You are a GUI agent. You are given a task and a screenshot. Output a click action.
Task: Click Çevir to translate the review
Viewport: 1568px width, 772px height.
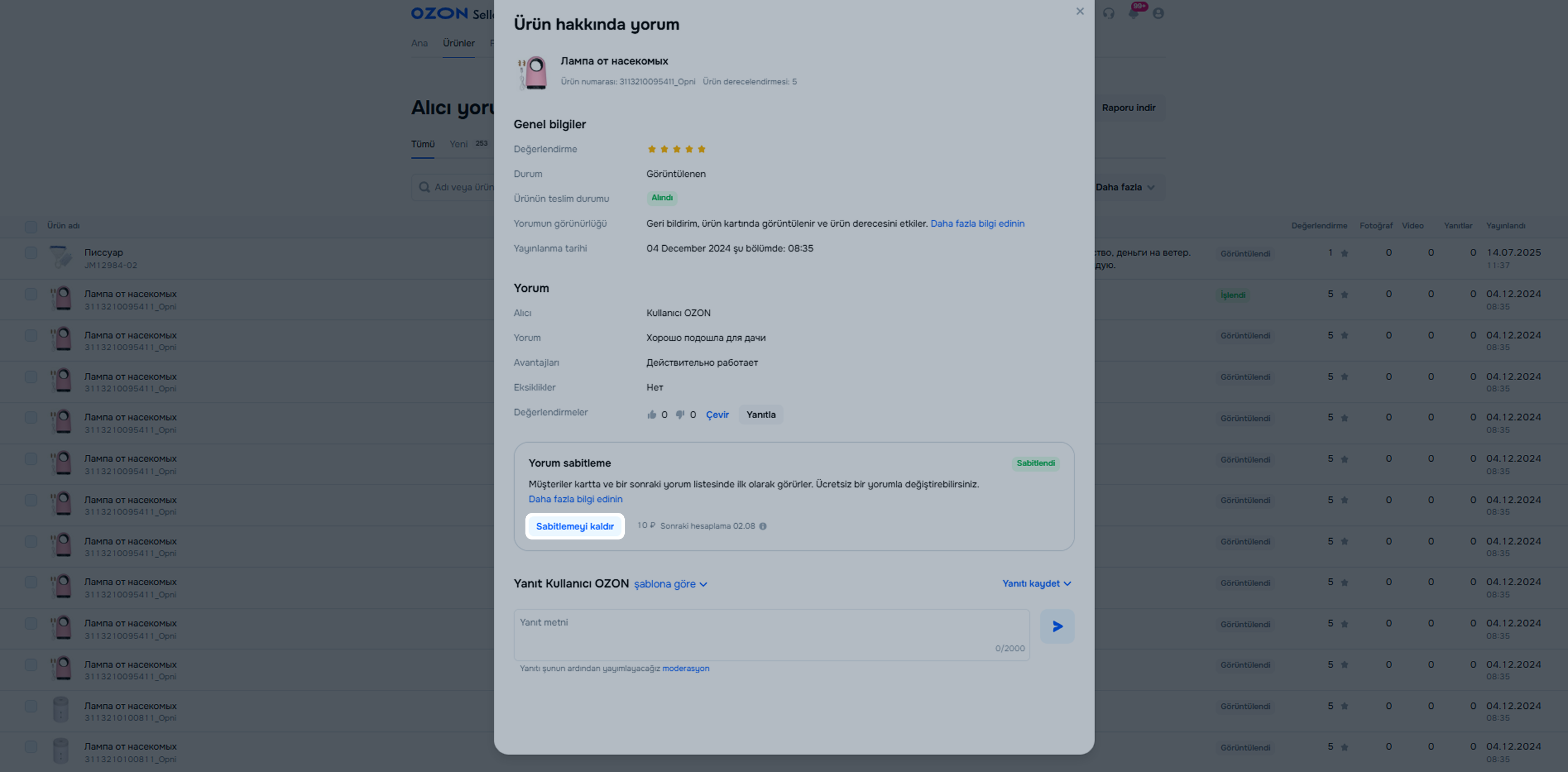tap(717, 415)
